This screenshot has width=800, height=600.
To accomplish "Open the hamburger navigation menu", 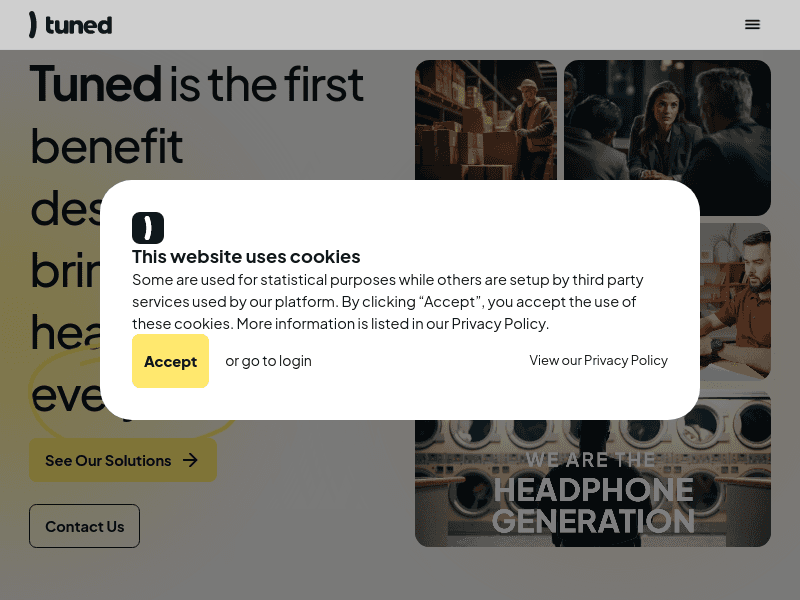I will (752, 24).
